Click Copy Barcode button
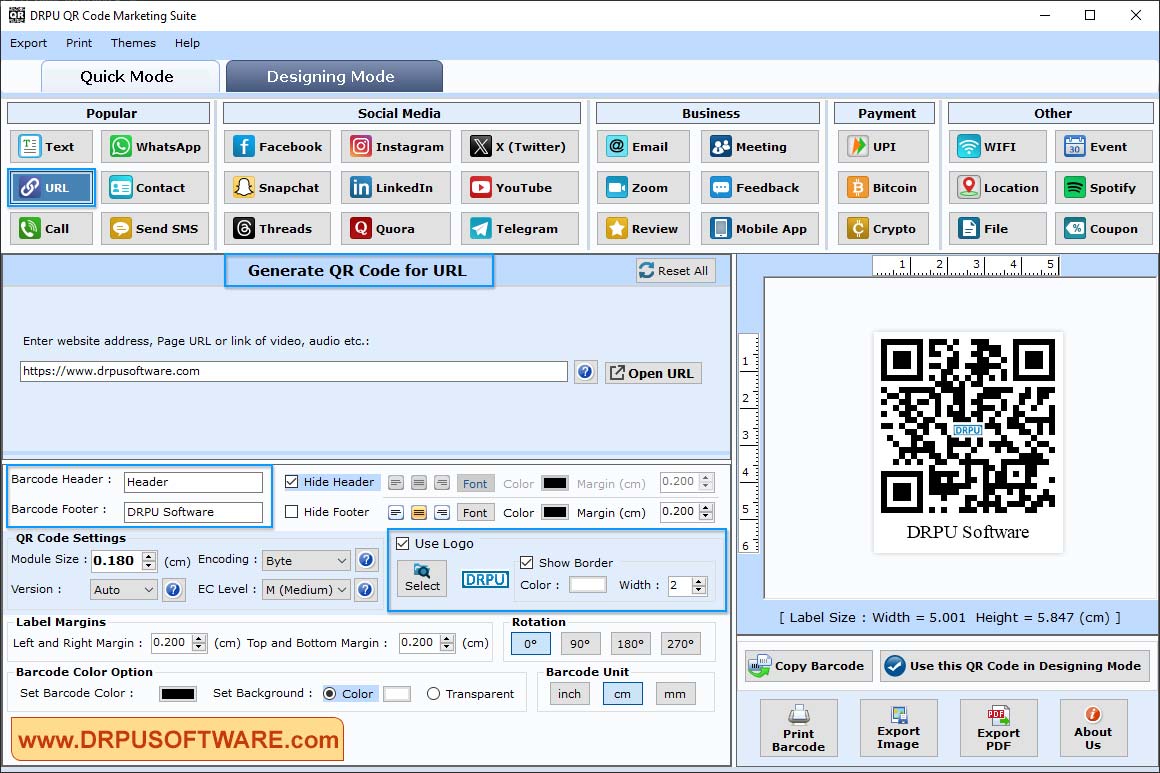 click(x=809, y=666)
